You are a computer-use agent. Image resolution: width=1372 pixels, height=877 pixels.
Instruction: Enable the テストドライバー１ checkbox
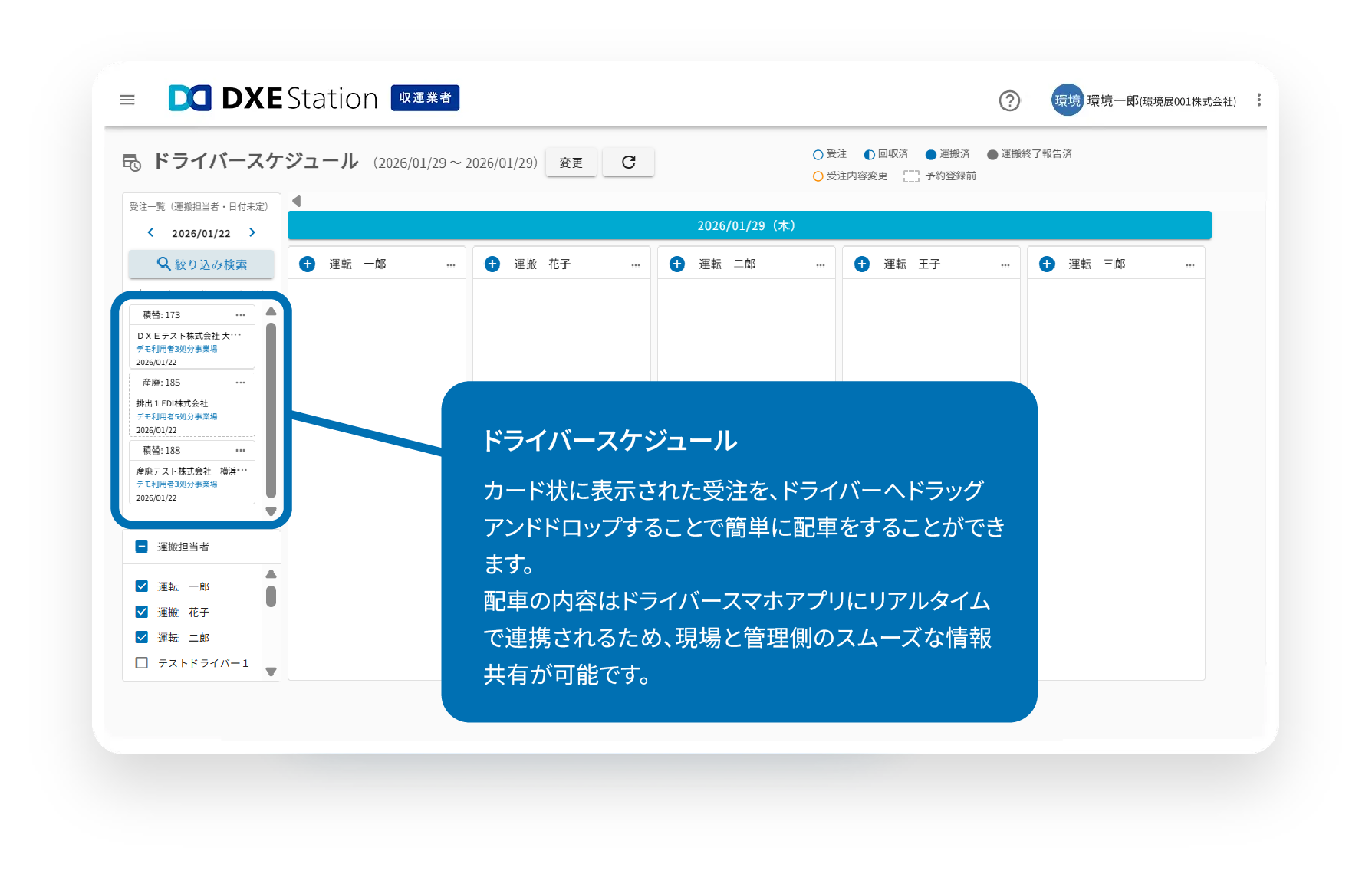[x=141, y=662]
